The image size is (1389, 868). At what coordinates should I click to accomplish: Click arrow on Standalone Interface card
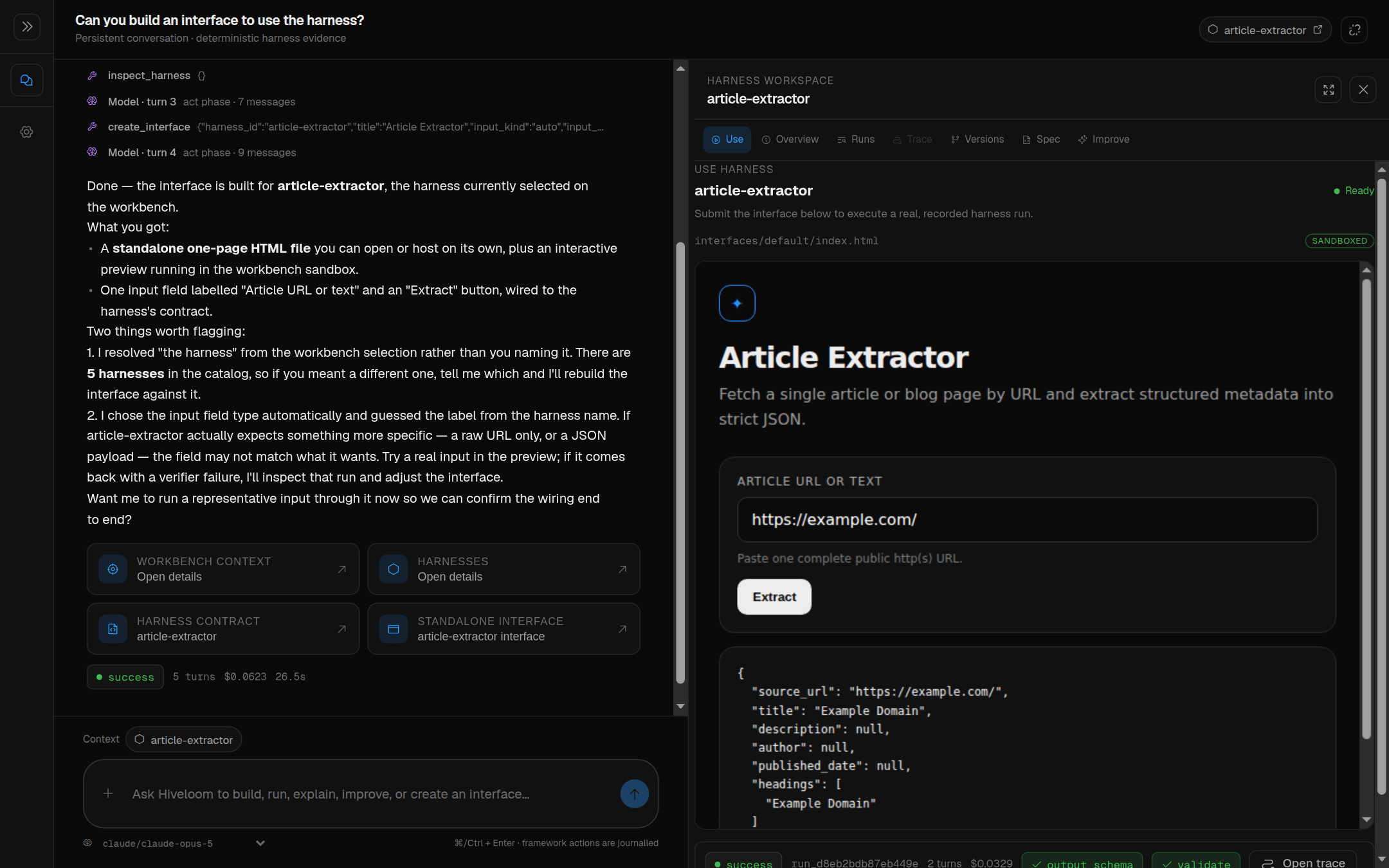pyautogui.click(x=622, y=629)
